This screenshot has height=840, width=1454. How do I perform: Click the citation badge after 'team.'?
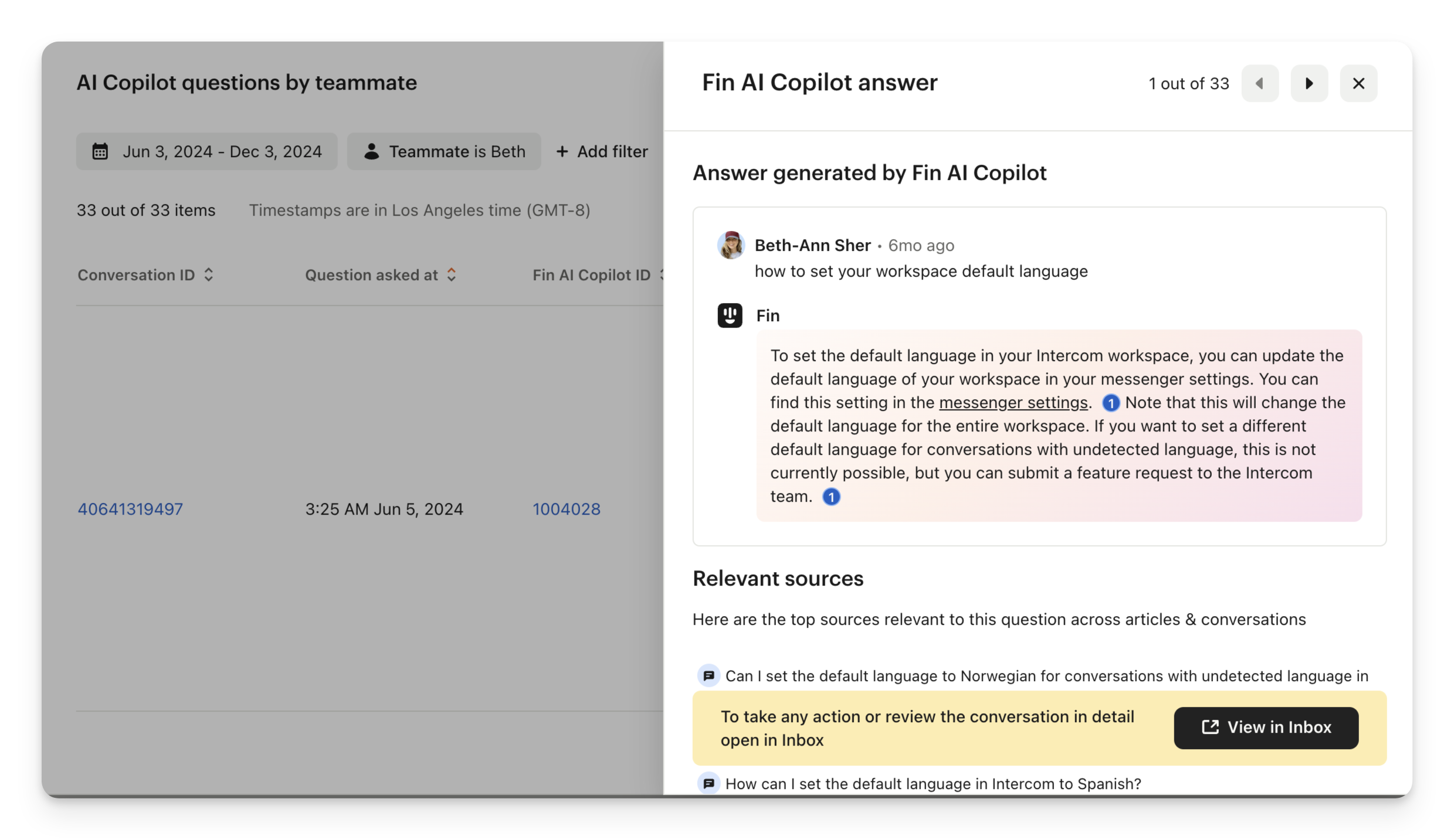tap(831, 496)
